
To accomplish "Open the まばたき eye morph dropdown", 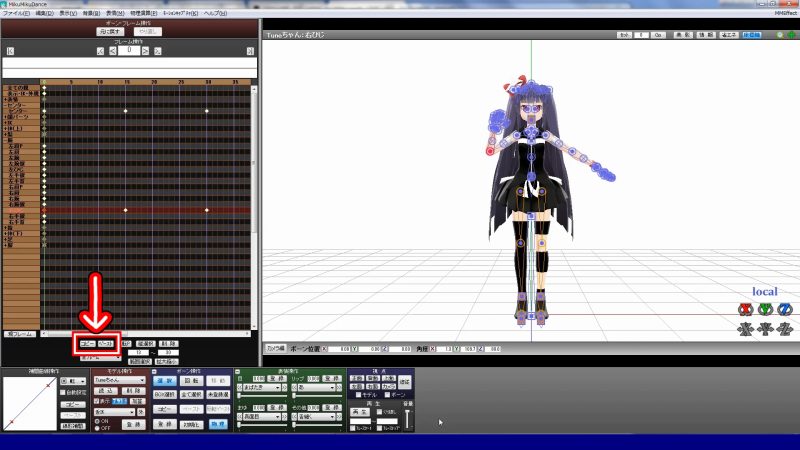I will [262, 388].
